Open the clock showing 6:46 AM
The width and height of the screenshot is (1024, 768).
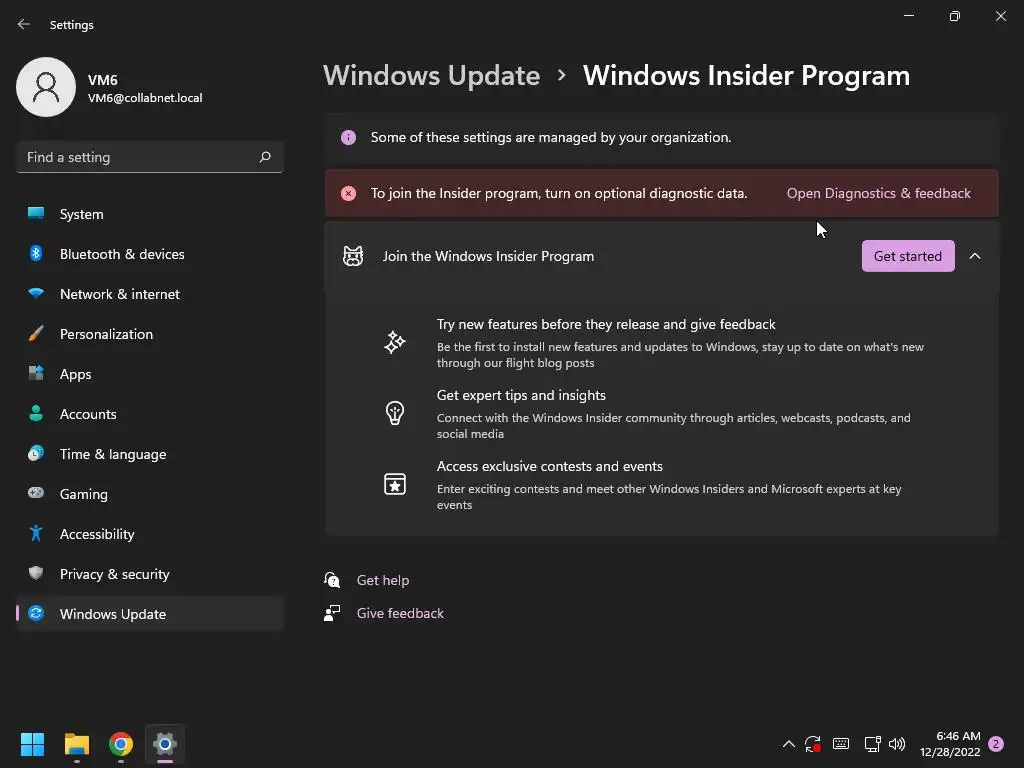pos(950,744)
